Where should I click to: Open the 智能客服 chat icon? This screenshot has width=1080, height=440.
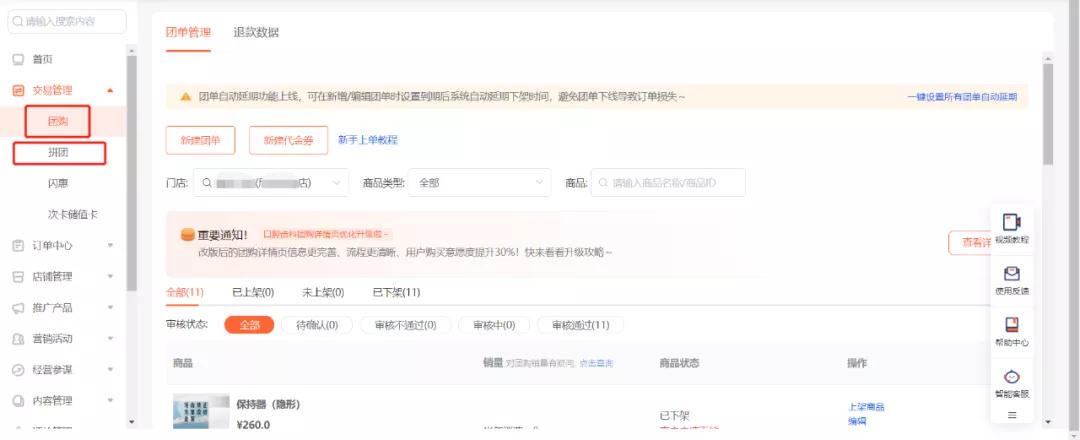tap(1012, 377)
